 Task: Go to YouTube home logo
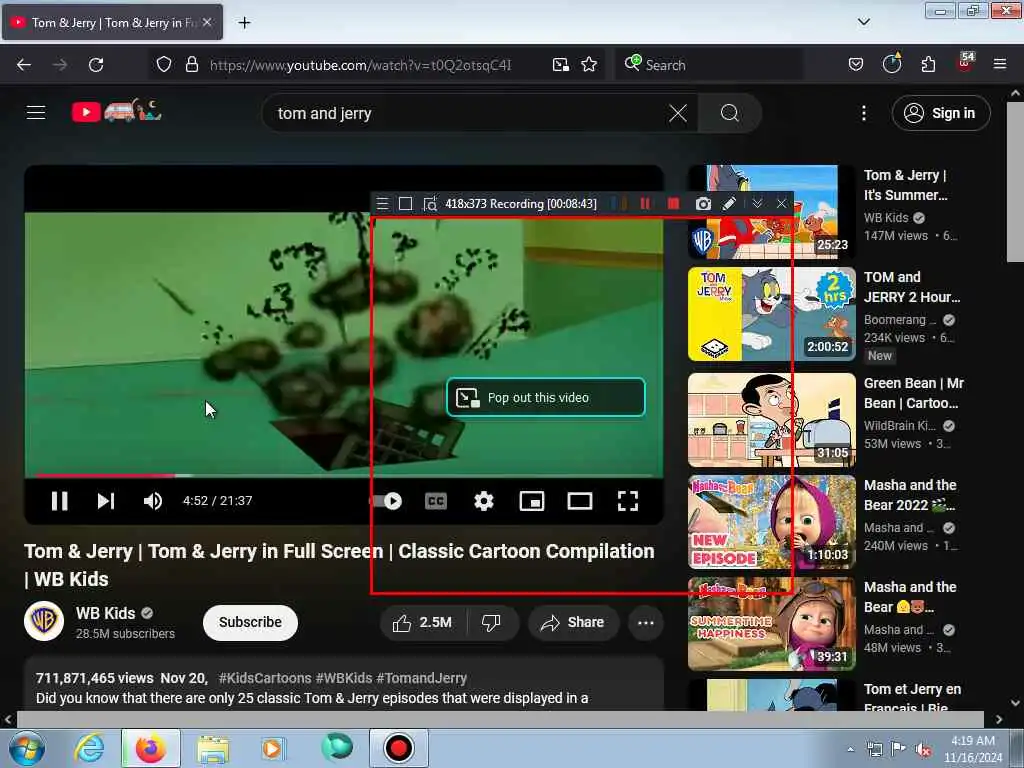116,111
